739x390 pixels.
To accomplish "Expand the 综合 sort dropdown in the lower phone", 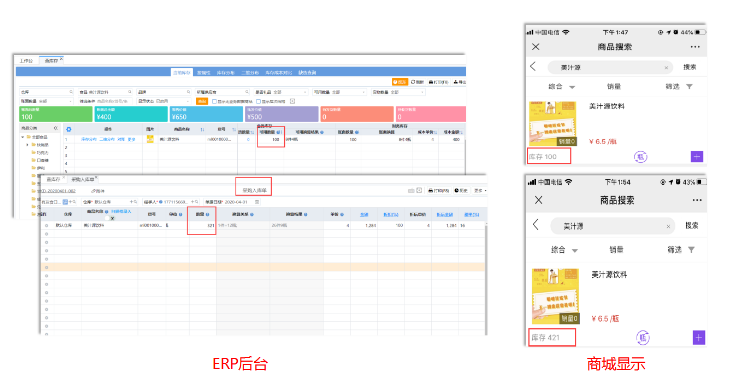I will click(x=564, y=250).
